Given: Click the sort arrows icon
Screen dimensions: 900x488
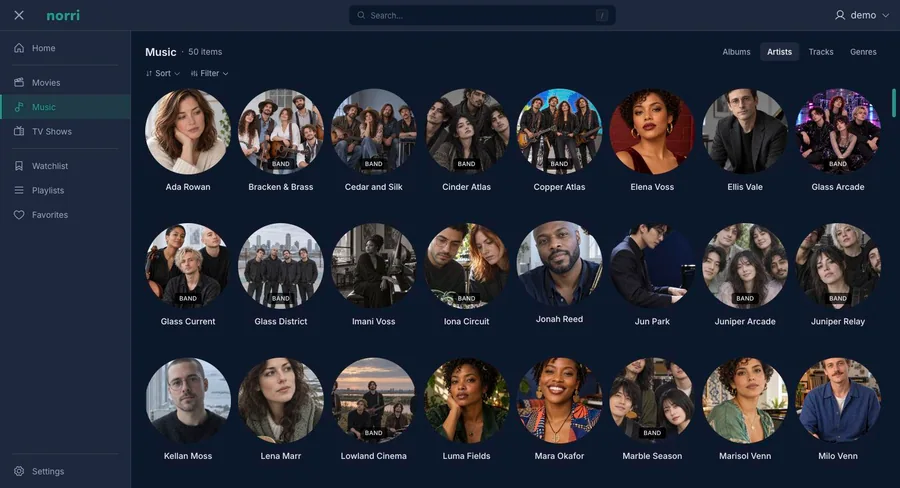Looking at the screenshot, I should point(149,73).
